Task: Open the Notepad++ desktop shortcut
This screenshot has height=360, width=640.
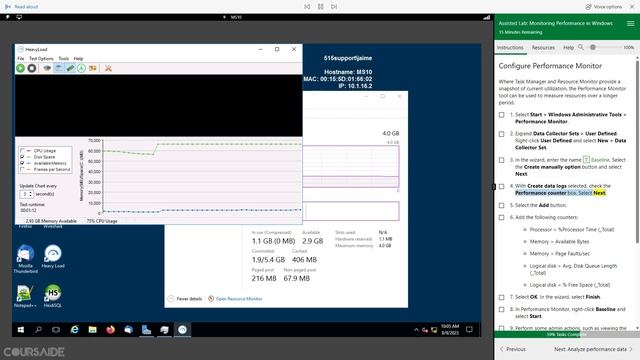Action: pyautogui.click(x=25, y=296)
